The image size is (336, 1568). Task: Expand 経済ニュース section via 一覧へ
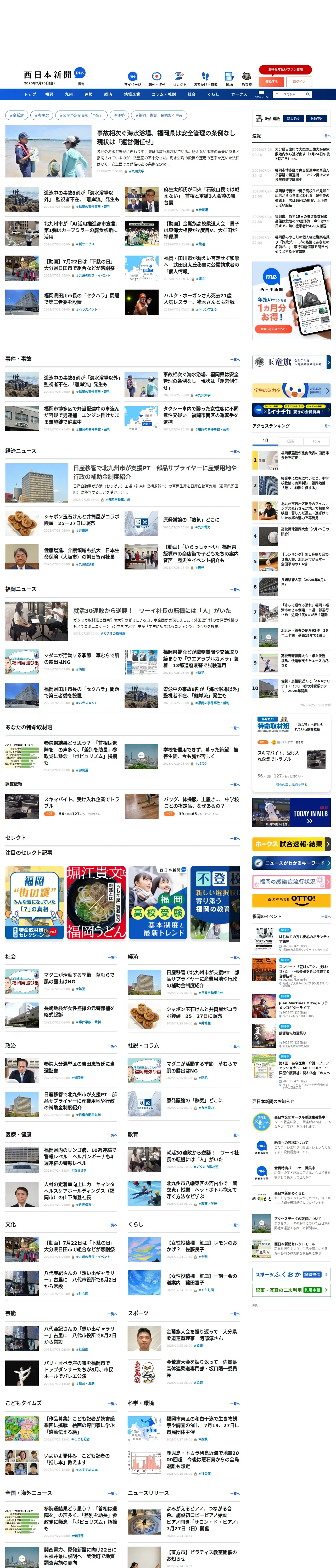[235, 452]
